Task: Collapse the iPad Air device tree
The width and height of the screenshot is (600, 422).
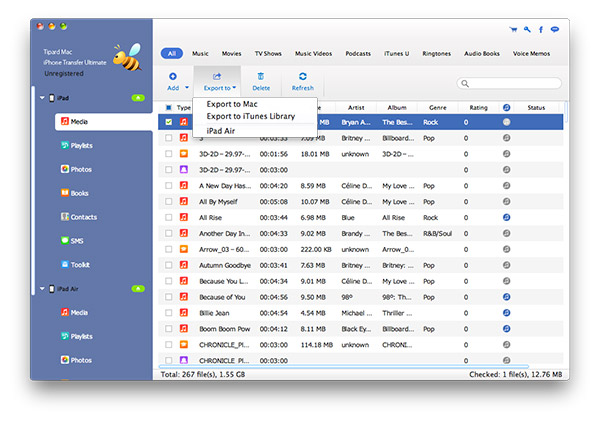Action: click(x=42, y=289)
